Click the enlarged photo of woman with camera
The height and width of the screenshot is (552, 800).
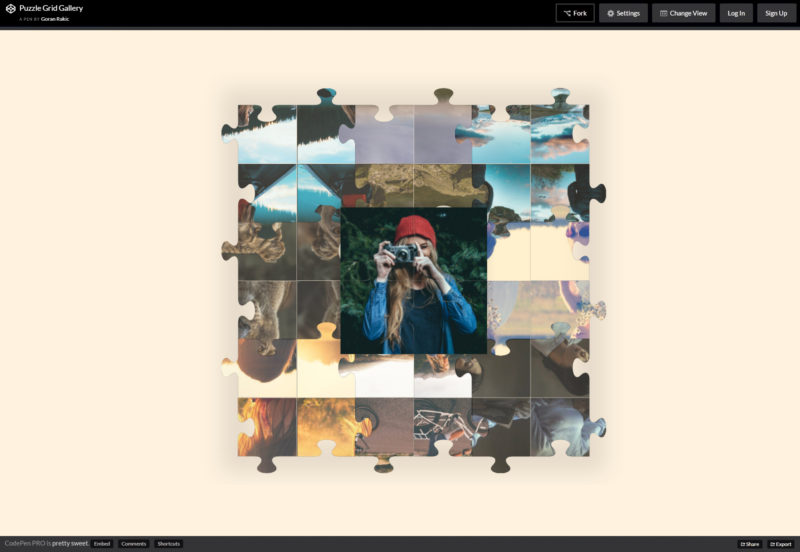[x=413, y=280]
